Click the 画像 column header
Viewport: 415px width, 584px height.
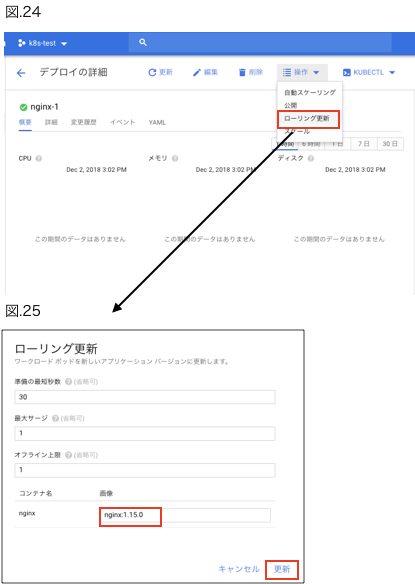click(106, 493)
